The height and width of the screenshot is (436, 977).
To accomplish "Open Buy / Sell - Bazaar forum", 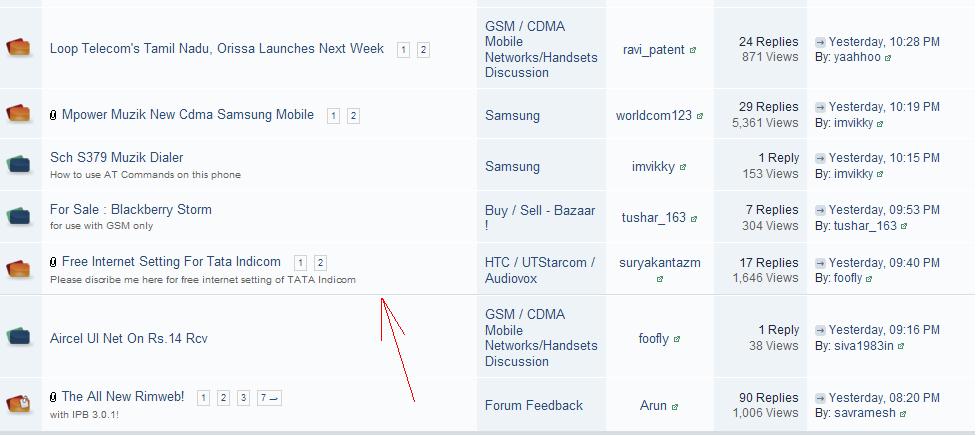I will click(x=539, y=217).
